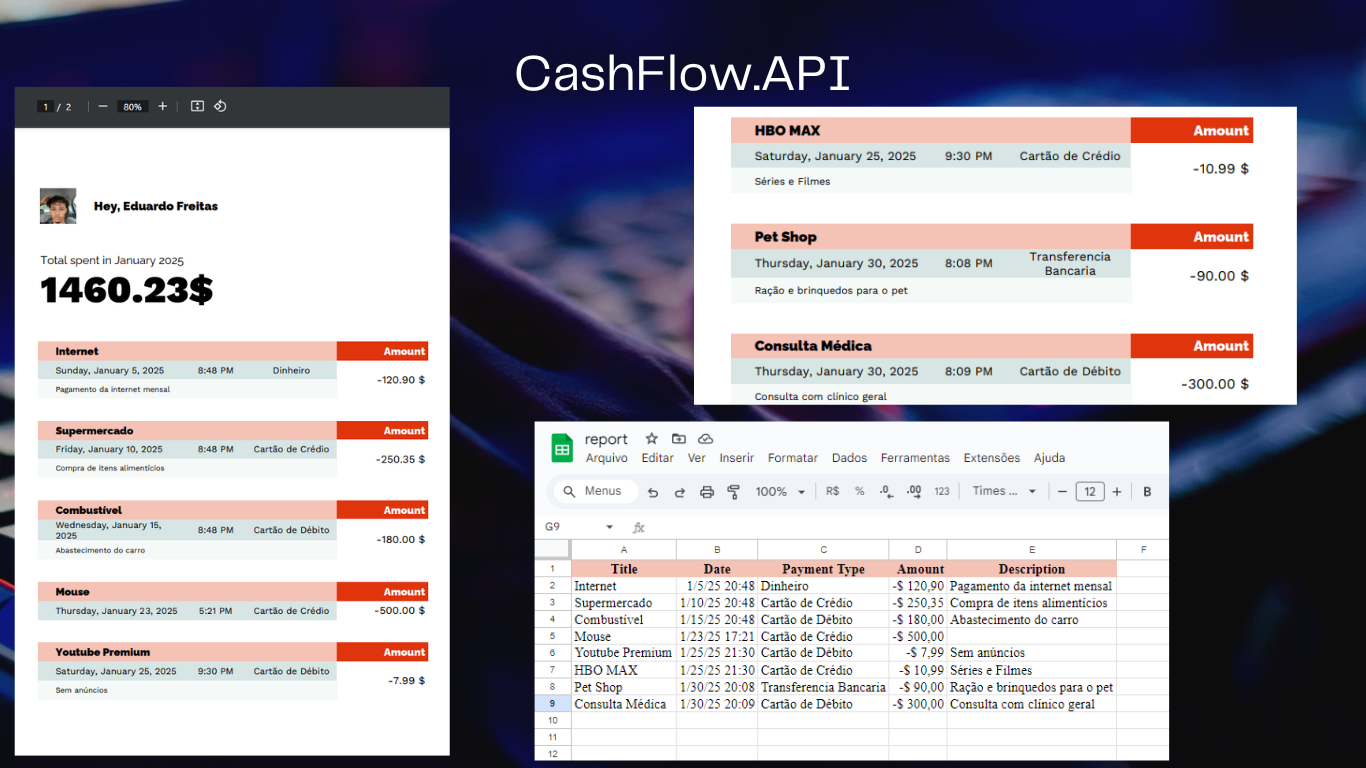Open the Google Sheets home icon
Screen dimensions: 1366x768
pyautogui.click(x=563, y=448)
